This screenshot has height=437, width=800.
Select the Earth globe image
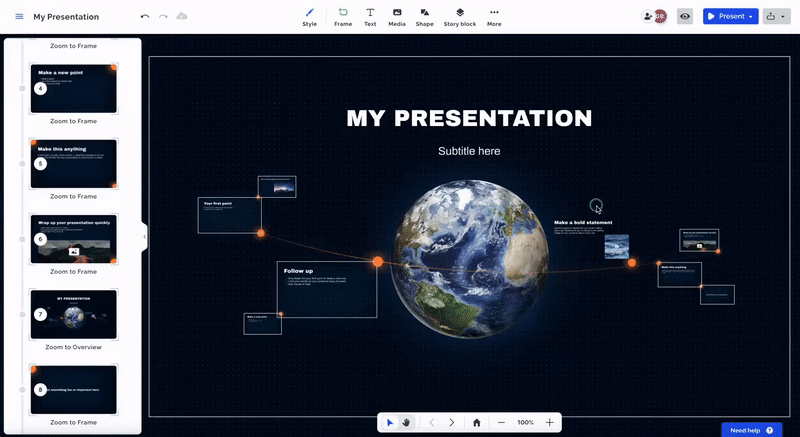[x=469, y=258]
